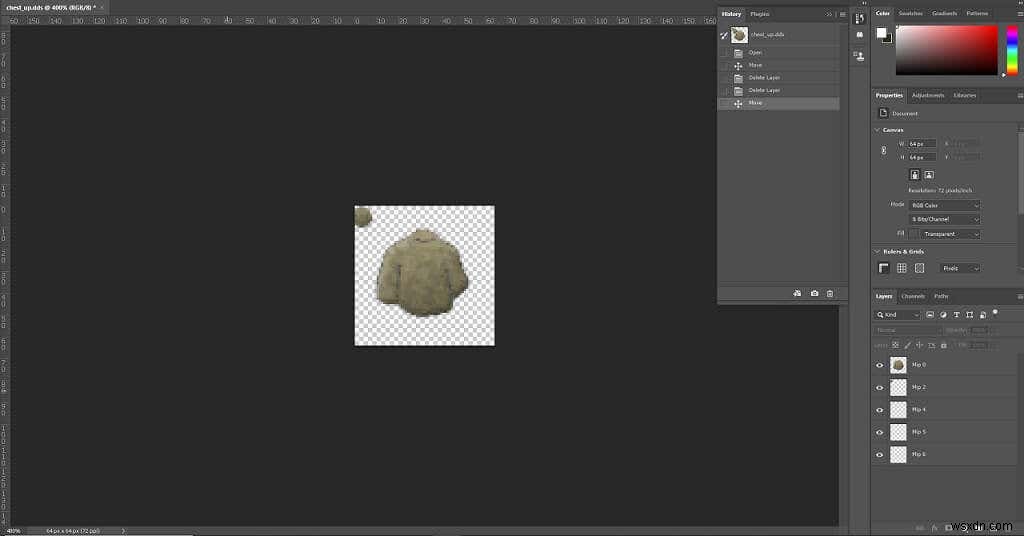Hide the Mip 4 layer
Viewport: 1024px width, 536px height.
pos(880,410)
